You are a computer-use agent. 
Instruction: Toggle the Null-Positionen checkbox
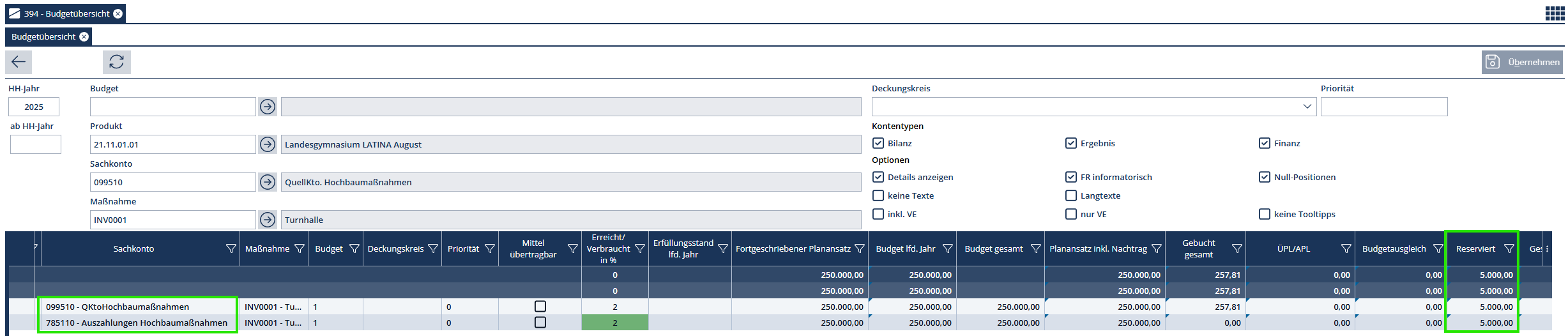[1265, 177]
